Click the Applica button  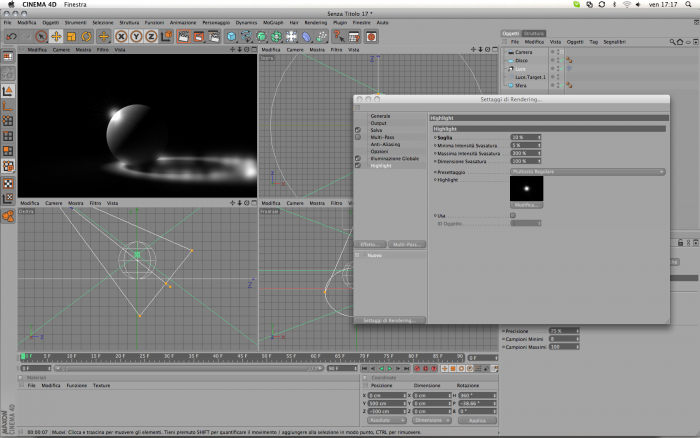pyautogui.click(x=477, y=421)
